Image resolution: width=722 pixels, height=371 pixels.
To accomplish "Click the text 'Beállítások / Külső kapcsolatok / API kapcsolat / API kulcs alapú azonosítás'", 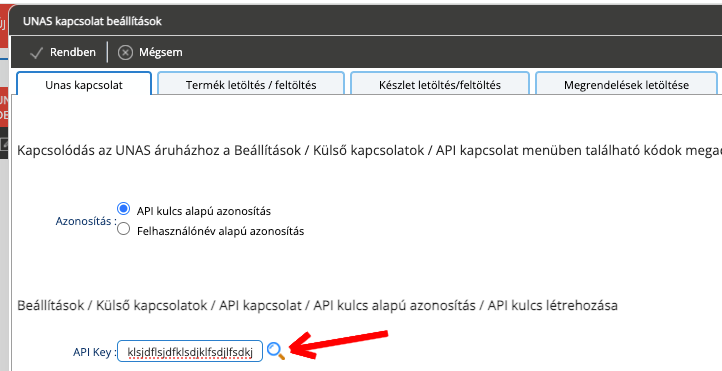I will (x=246, y=305).
